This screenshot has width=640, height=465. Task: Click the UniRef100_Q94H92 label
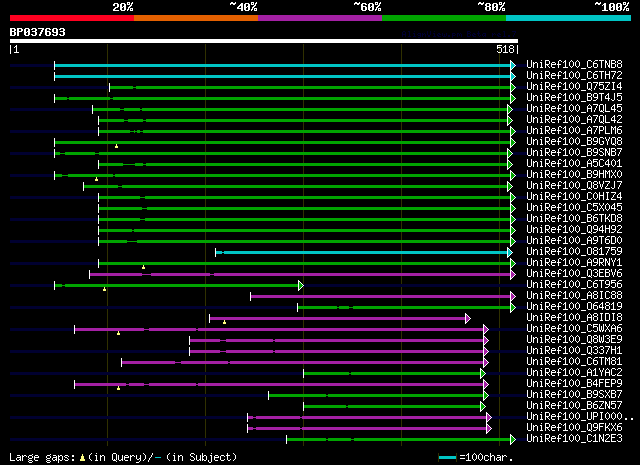pyautogui.click(x=574, y=230)
